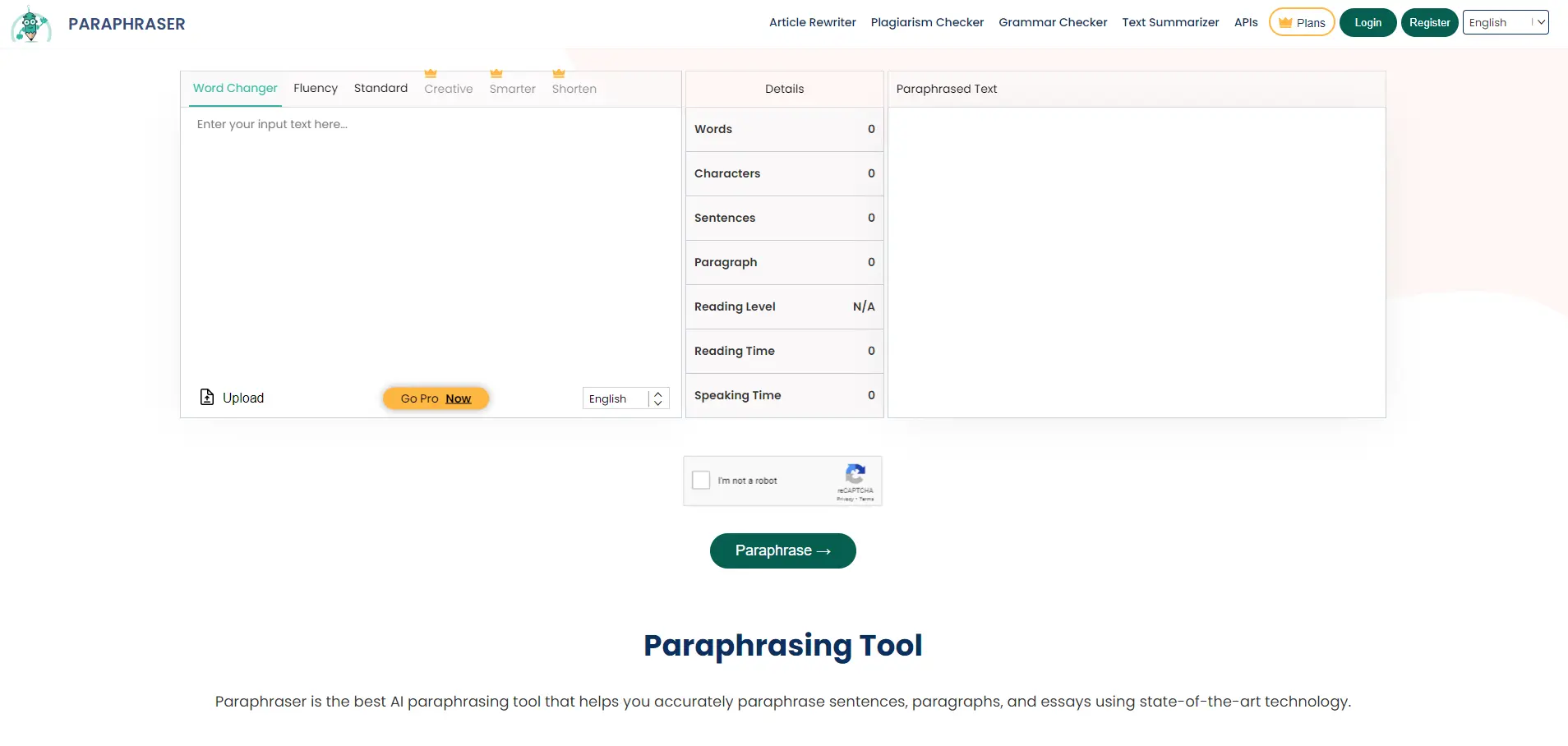
Task: Select the Word Changer tab
Action: (235, 88)
